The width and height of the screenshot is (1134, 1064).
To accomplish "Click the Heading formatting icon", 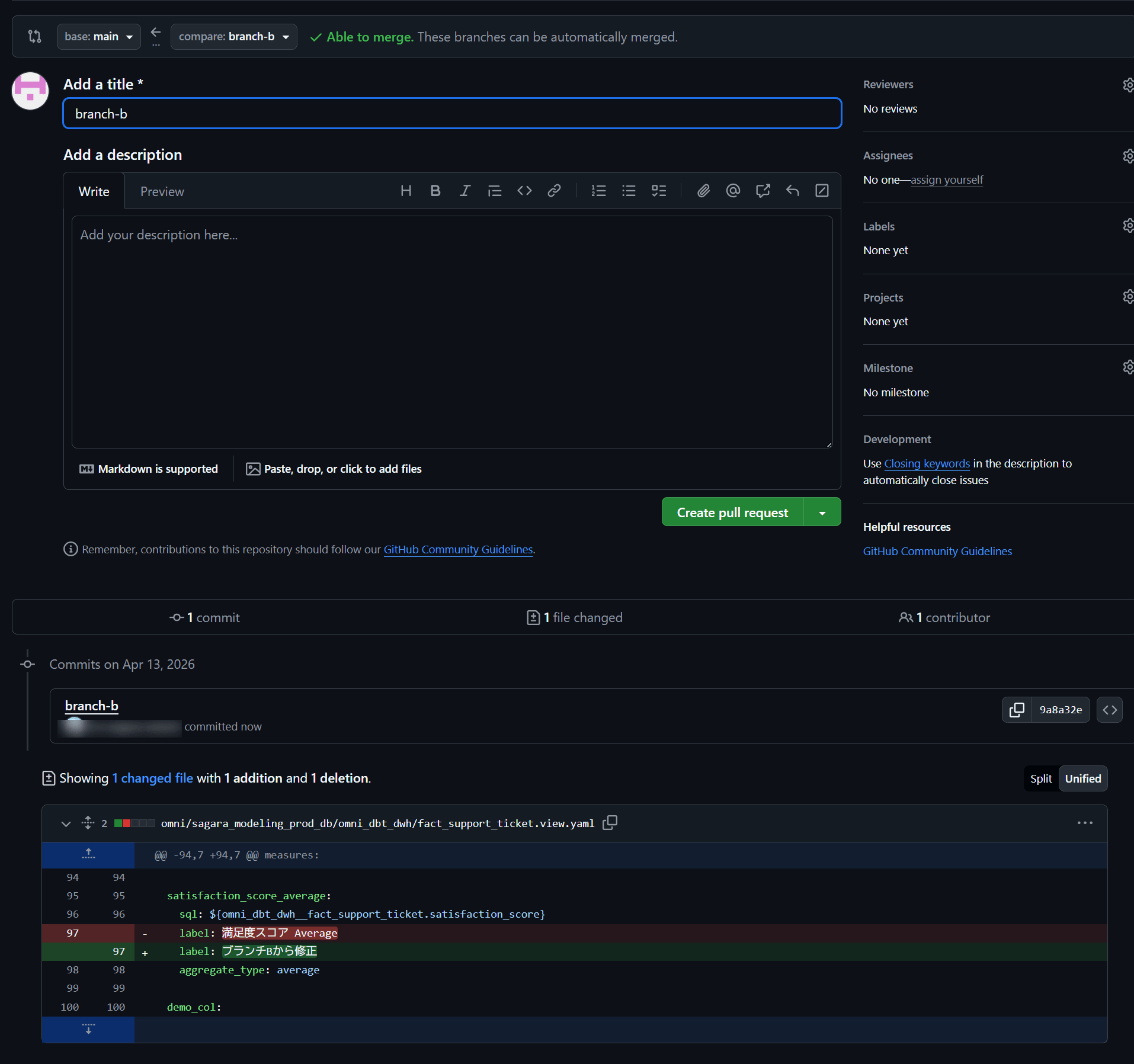I will pos(406,191).
